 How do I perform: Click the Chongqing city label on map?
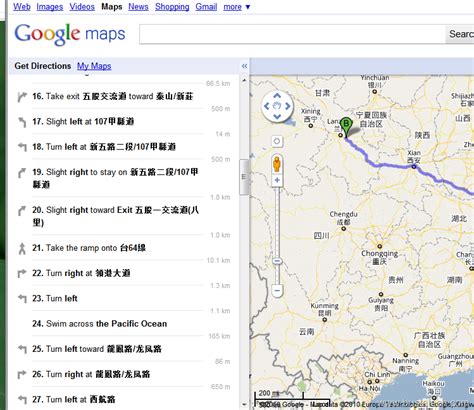379,257
